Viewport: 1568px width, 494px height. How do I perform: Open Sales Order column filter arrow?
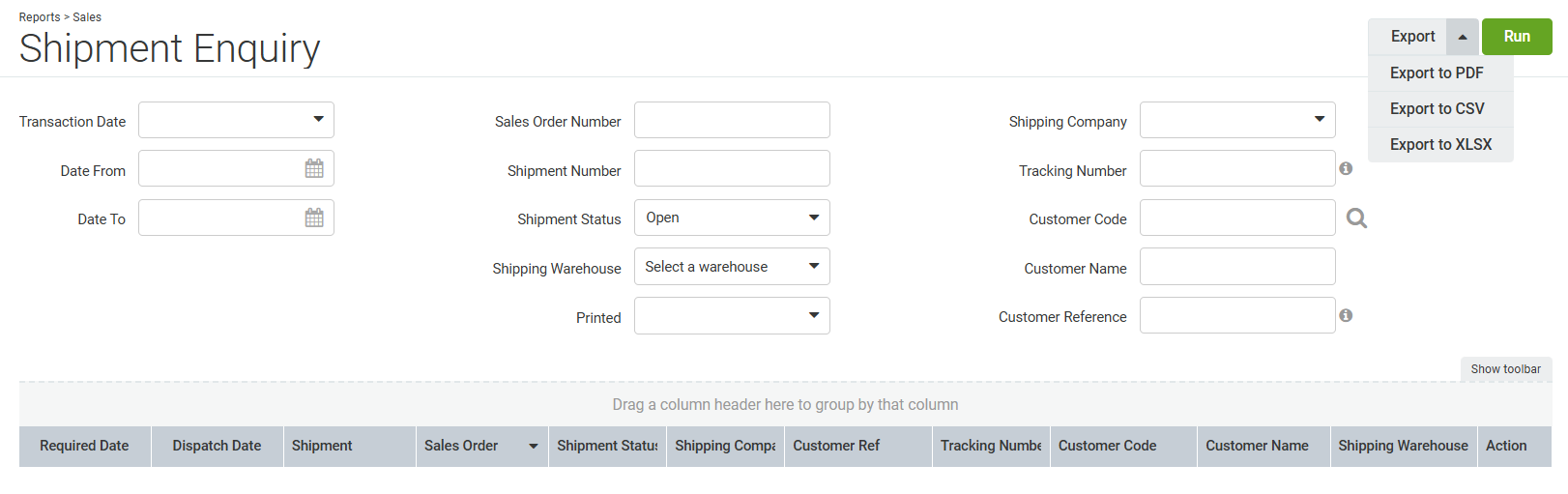(533, 446)
